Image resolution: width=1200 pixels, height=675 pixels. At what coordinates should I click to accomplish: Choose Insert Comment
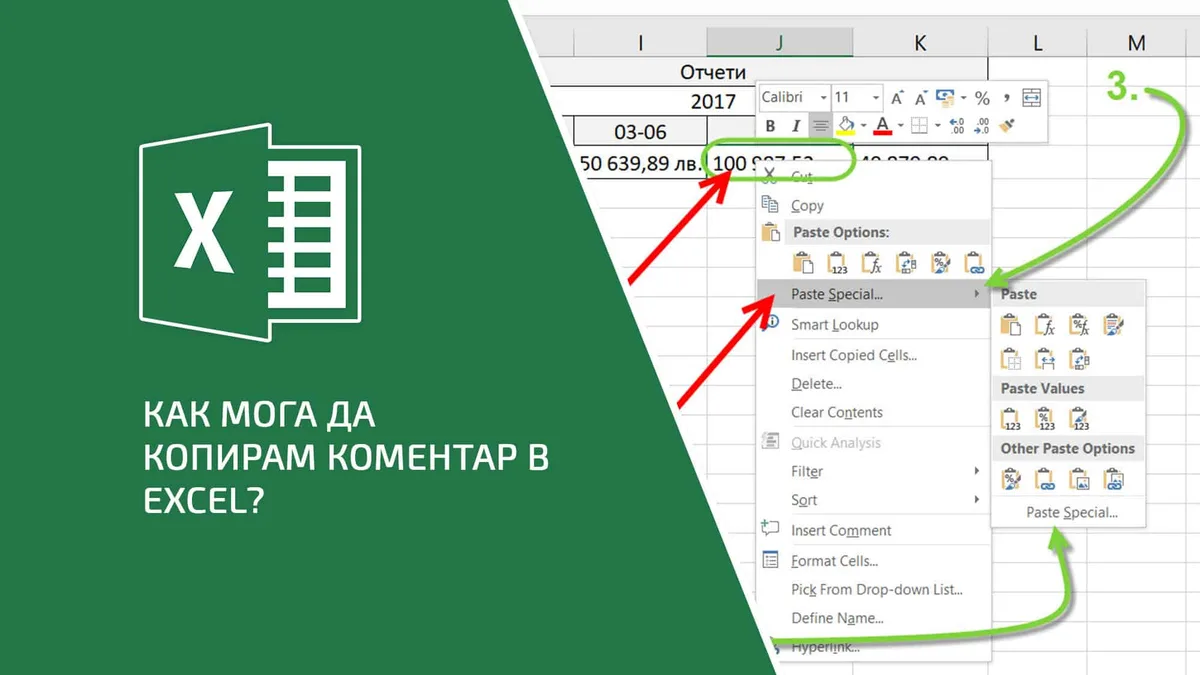click(873, 531)
